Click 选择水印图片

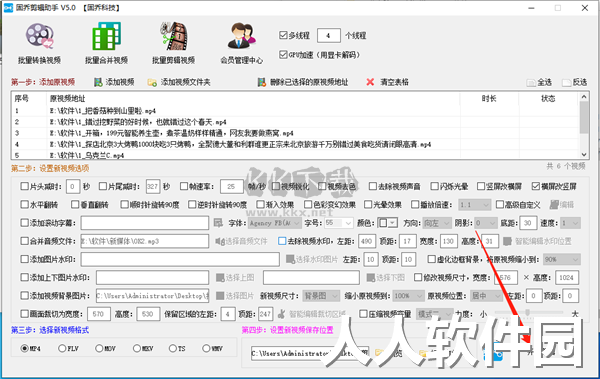tap(312, 260)
